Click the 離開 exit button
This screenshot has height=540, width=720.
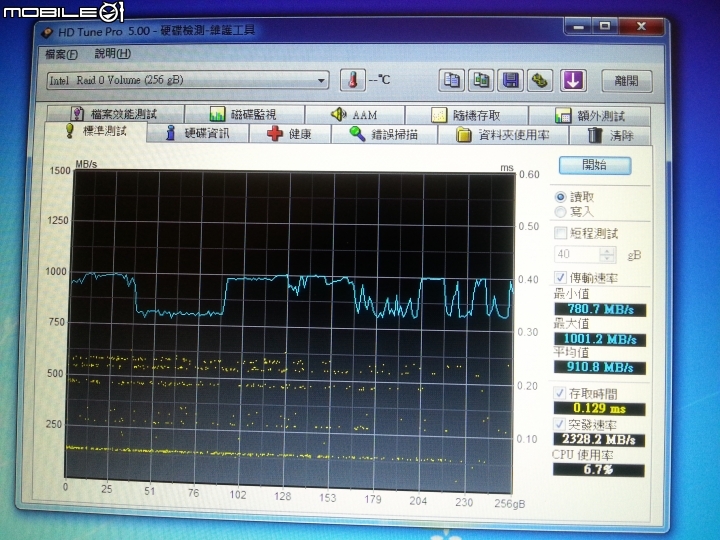(x=627, y=81)
